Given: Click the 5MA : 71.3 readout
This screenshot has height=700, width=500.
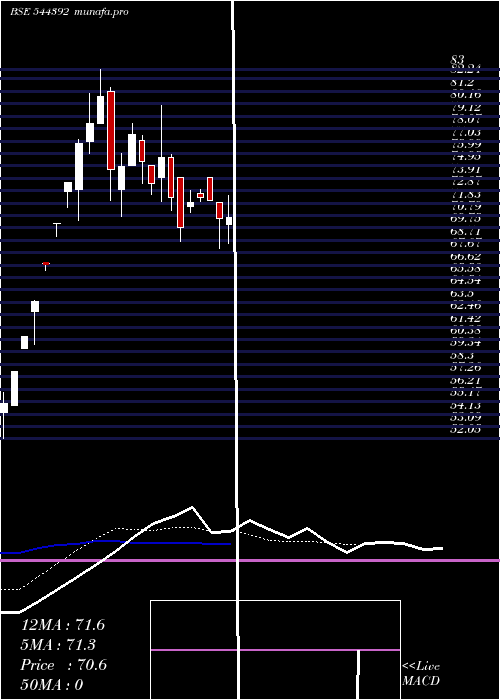Looking at the screenshot, I should tap(58, 645).
